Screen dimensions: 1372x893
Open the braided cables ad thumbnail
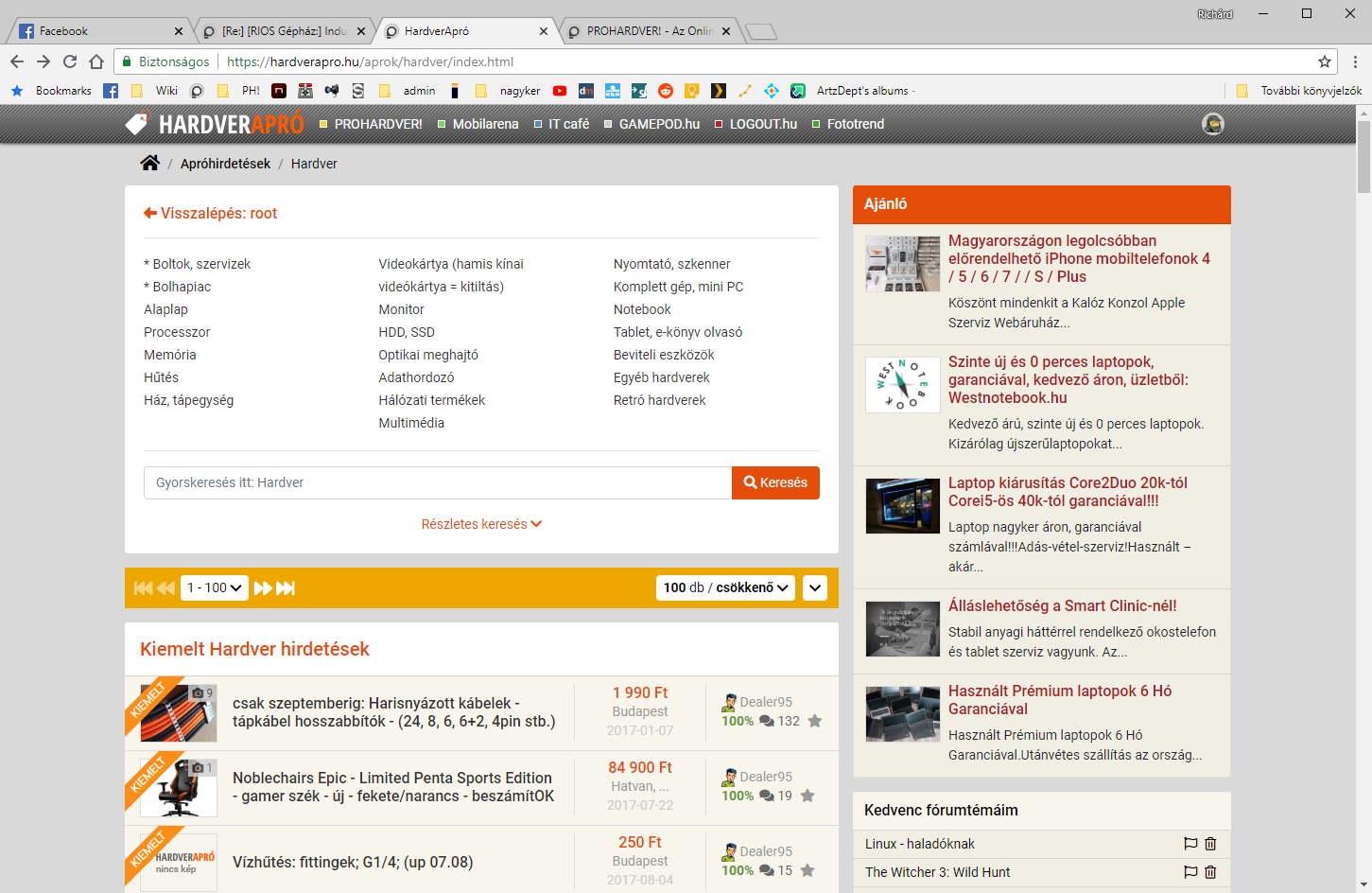coord(178,712)
